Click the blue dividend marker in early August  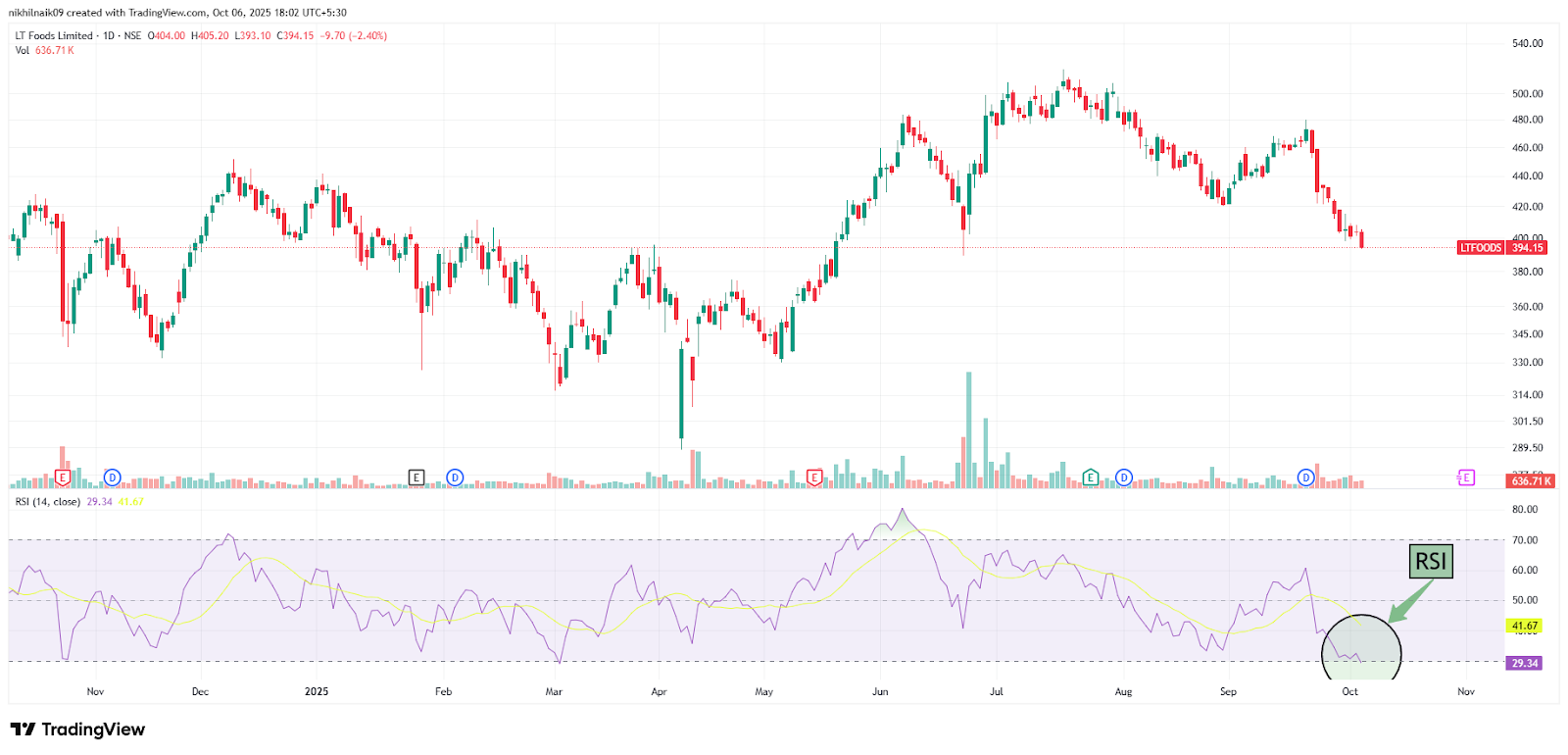(1124, 478)
